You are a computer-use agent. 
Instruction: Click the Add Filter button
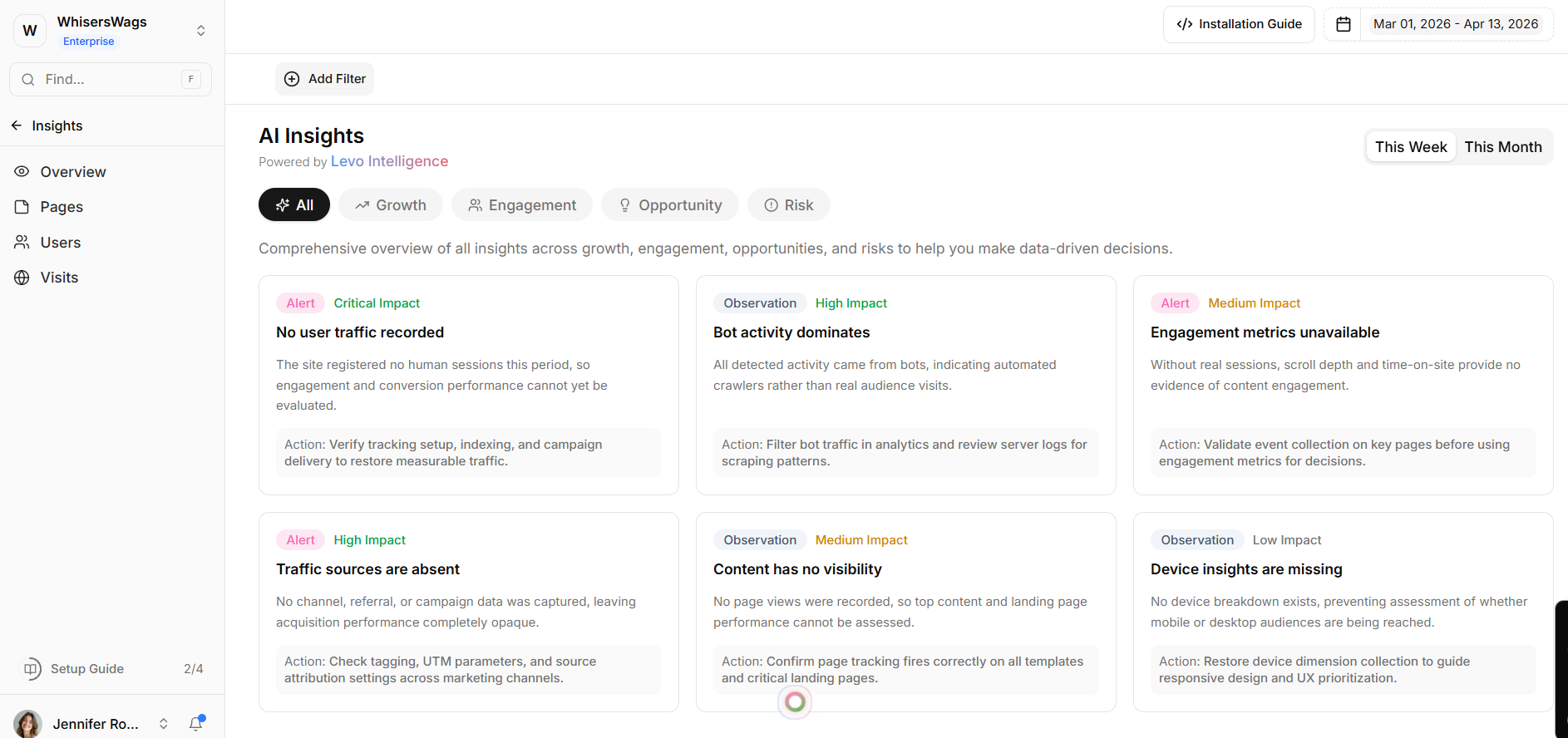tap(325, 79)
